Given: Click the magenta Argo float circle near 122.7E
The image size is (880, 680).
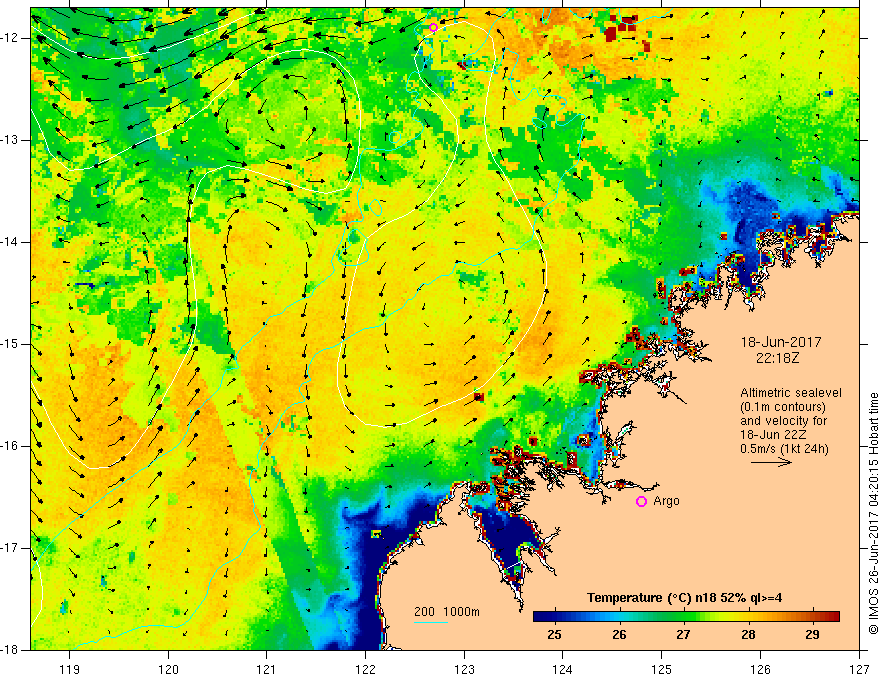Looking at the screenshot, I should point(433,27).
